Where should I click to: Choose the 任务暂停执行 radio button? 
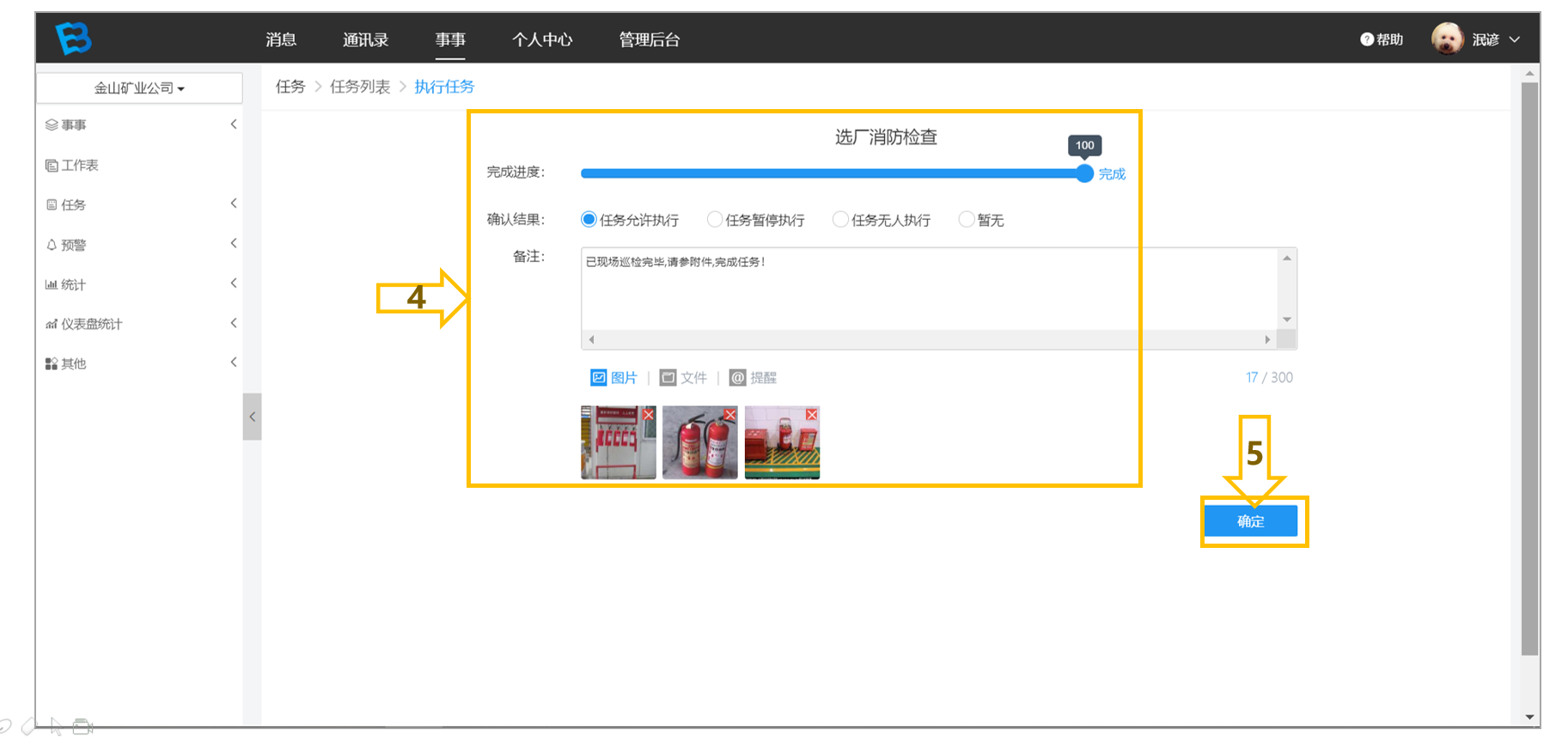click(714, 220)
